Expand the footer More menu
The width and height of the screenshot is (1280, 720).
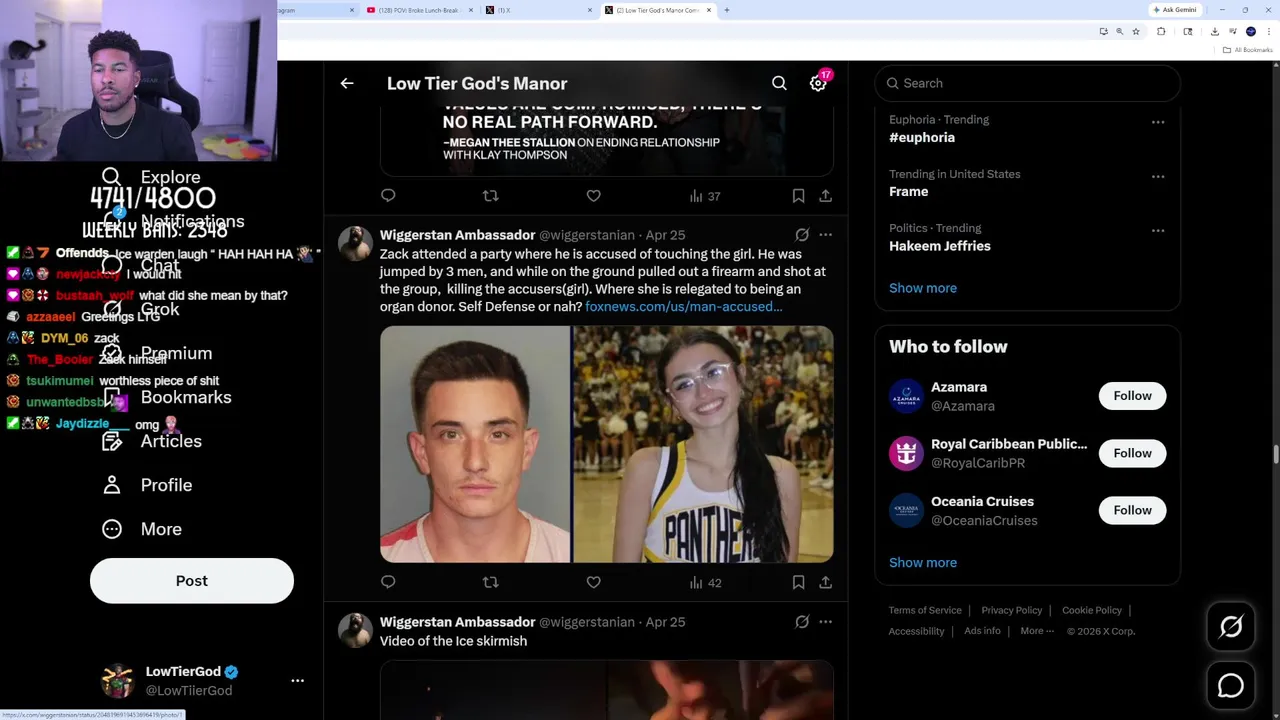pyautogui.click(x=1037, y=631)
